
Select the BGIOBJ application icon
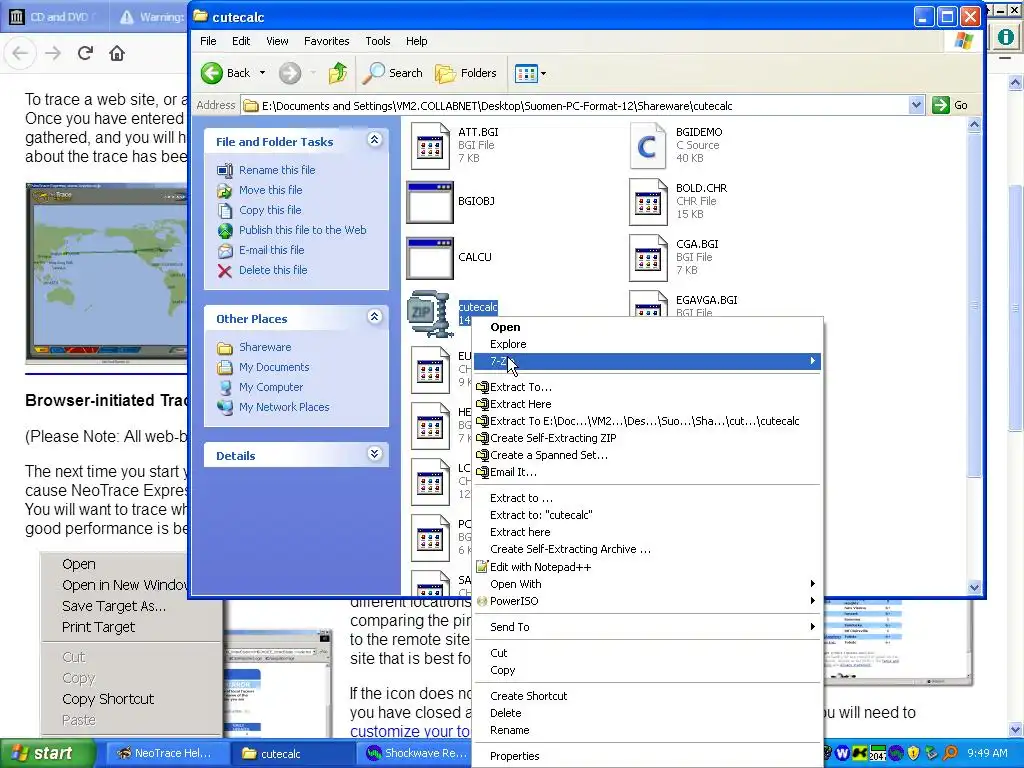(430, 202)
